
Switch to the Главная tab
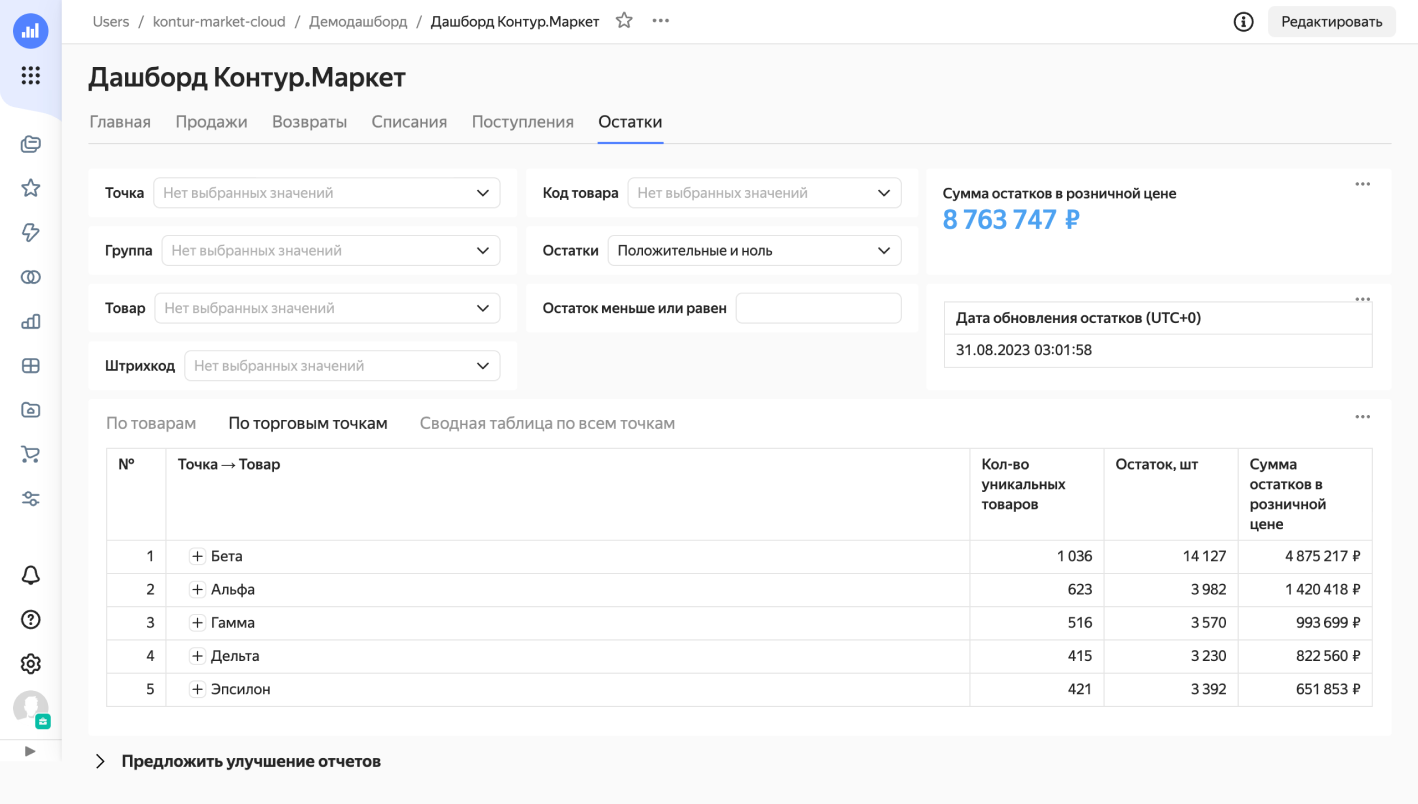pyautogui.click(x=120, y=122)
